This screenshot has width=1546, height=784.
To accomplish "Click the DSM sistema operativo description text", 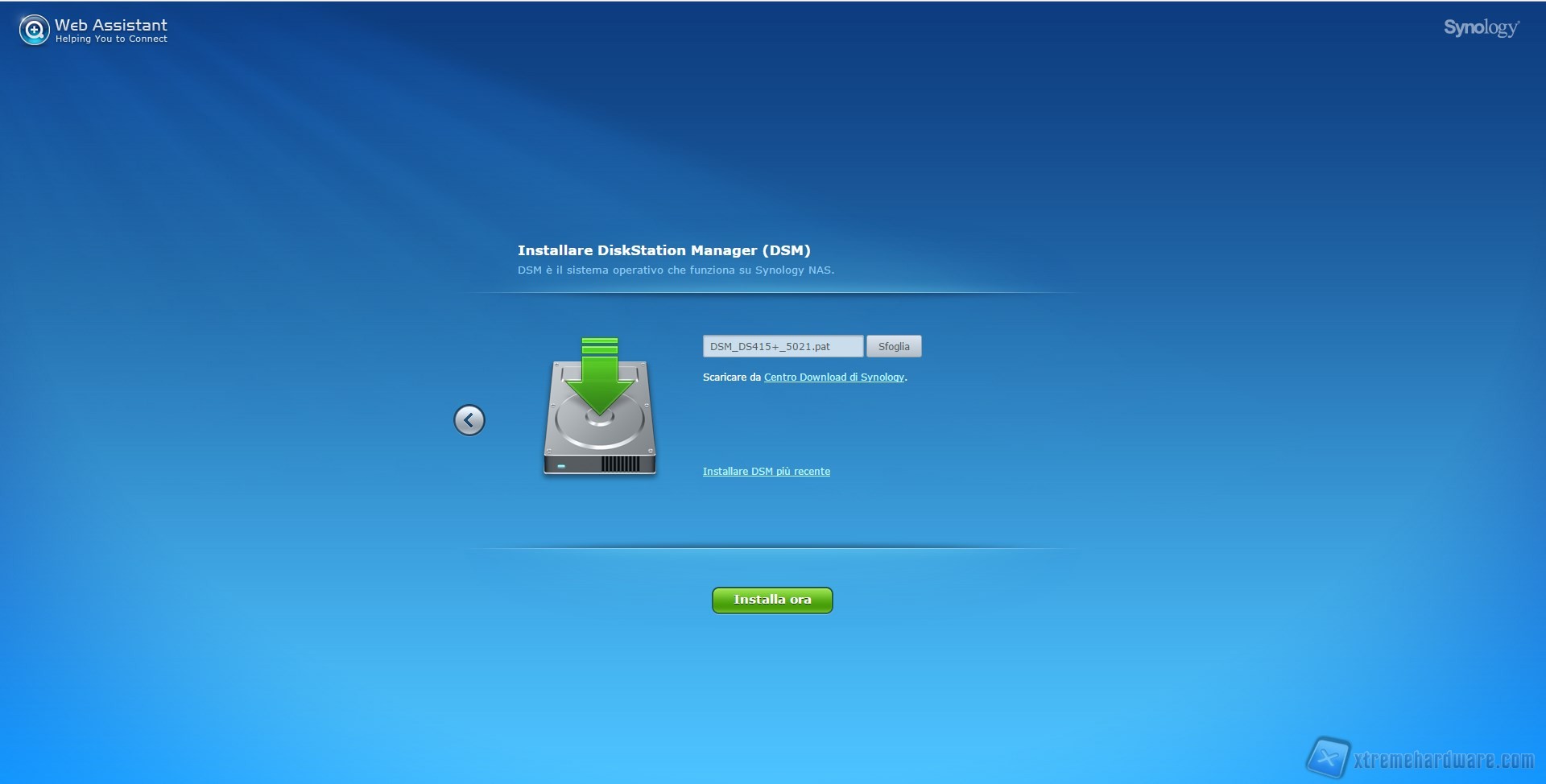I will tap(676, 270).
